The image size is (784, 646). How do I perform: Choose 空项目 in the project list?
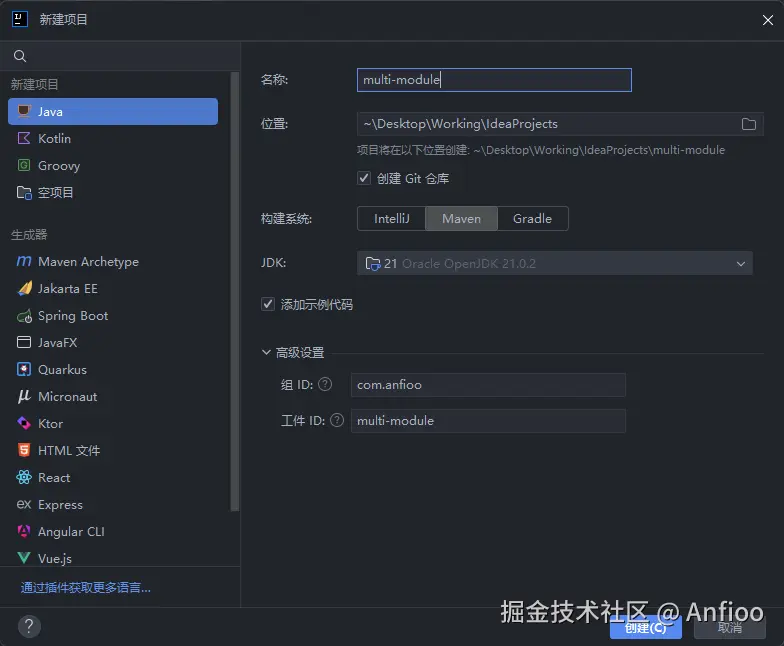(113, 192)
